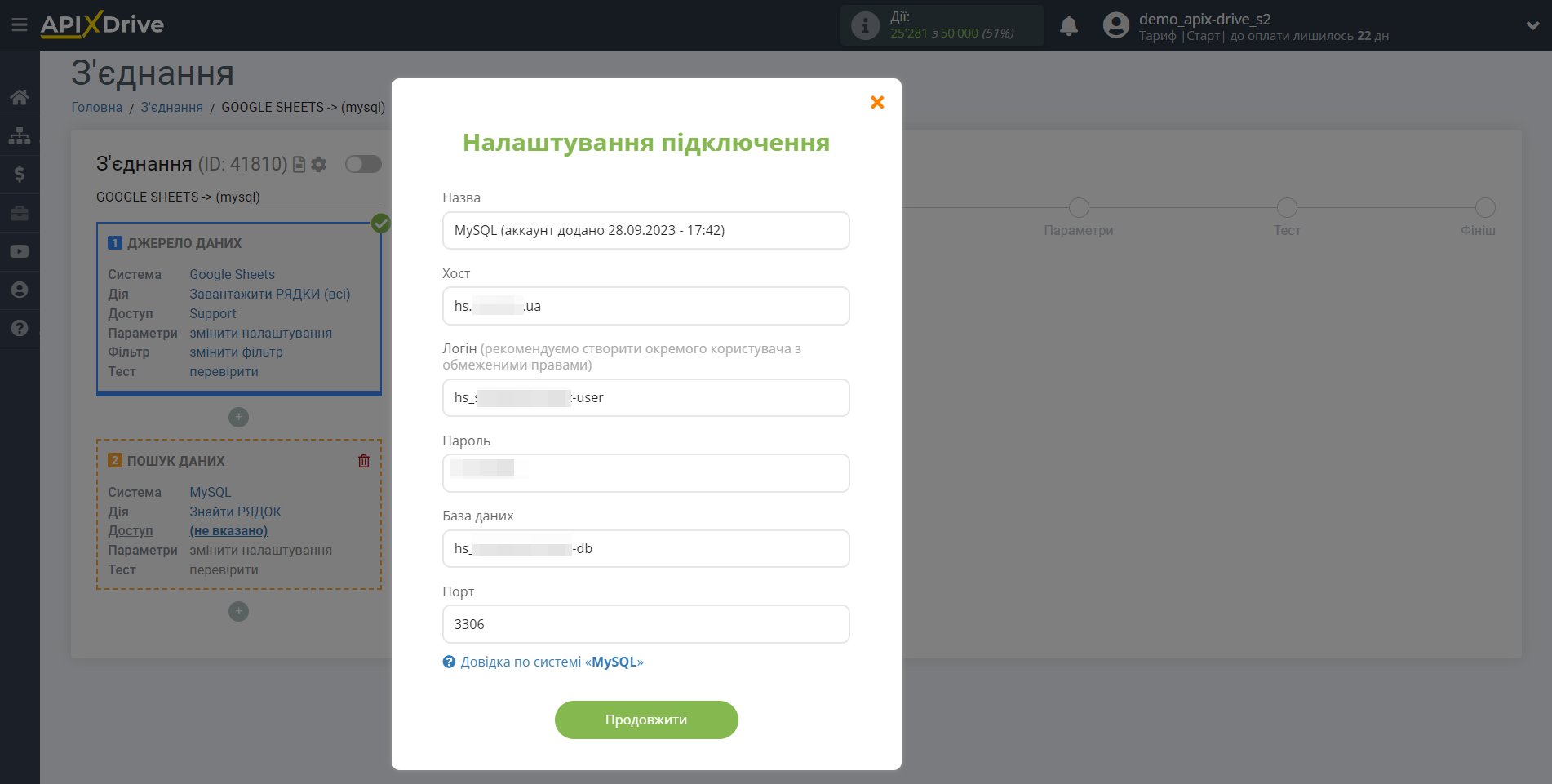Click the actions info icon
The width and height of the screenshot is (1552, 784).
coord(865,25)
